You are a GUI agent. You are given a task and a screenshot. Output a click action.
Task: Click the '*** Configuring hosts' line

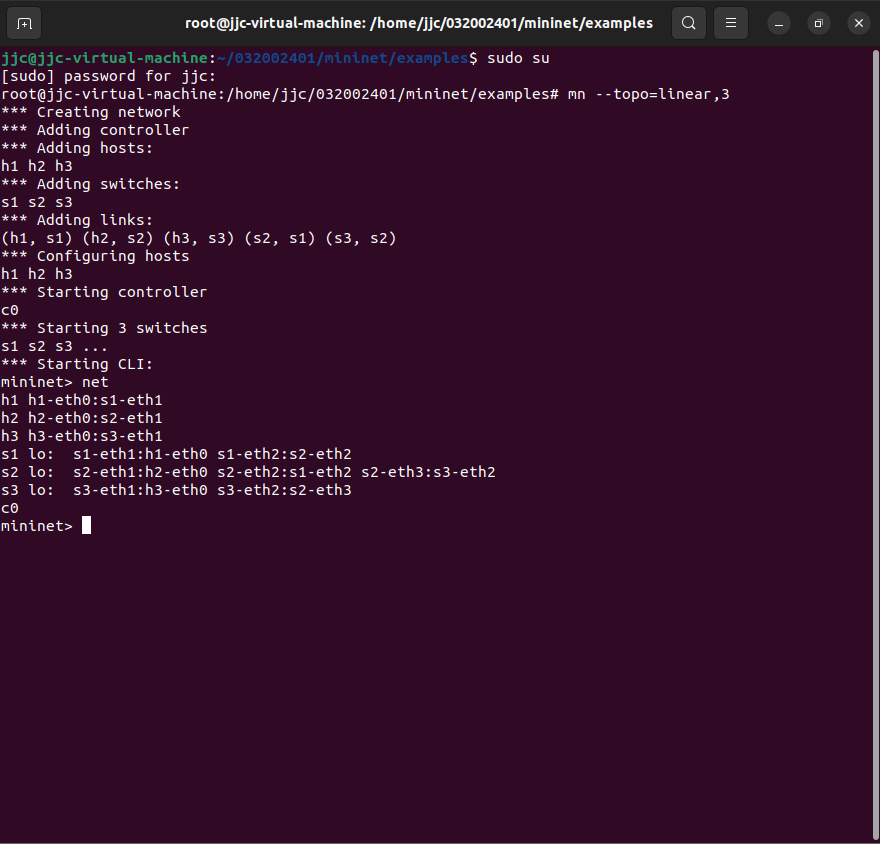pos(95,256)
